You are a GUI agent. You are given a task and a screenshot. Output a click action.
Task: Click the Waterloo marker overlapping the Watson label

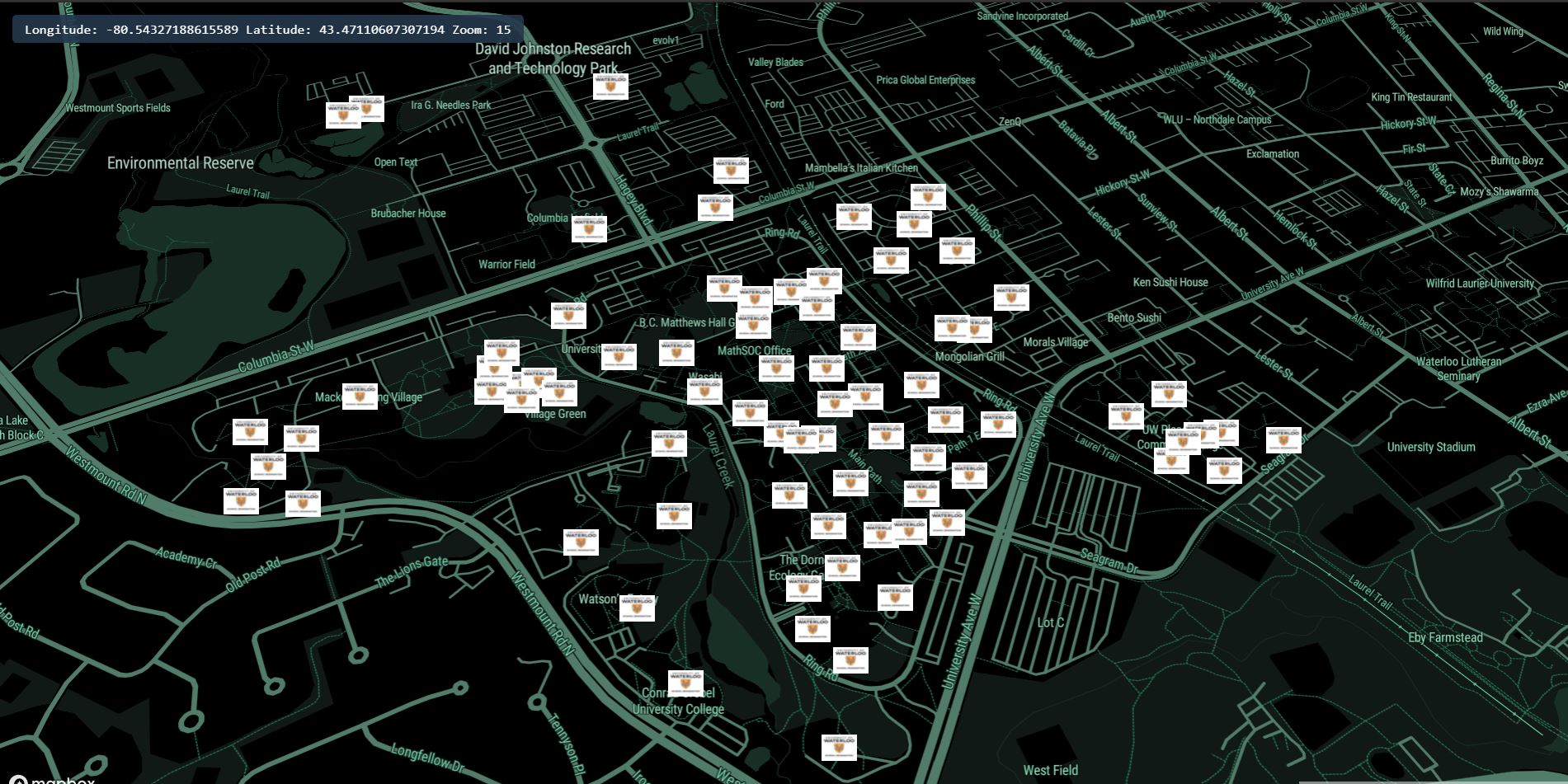pos(637,608)
